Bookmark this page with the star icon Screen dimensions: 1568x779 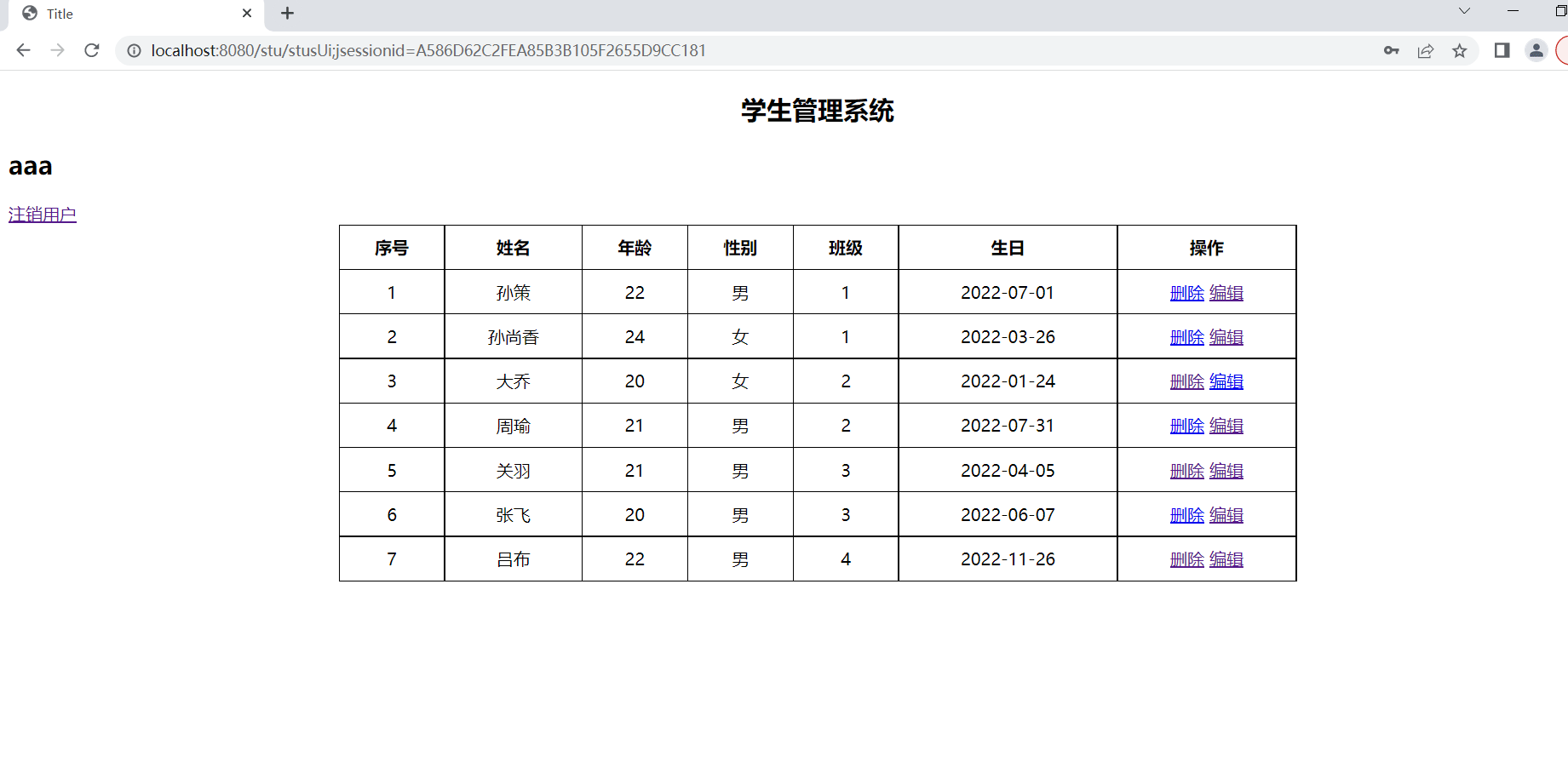click(1460, 50)
